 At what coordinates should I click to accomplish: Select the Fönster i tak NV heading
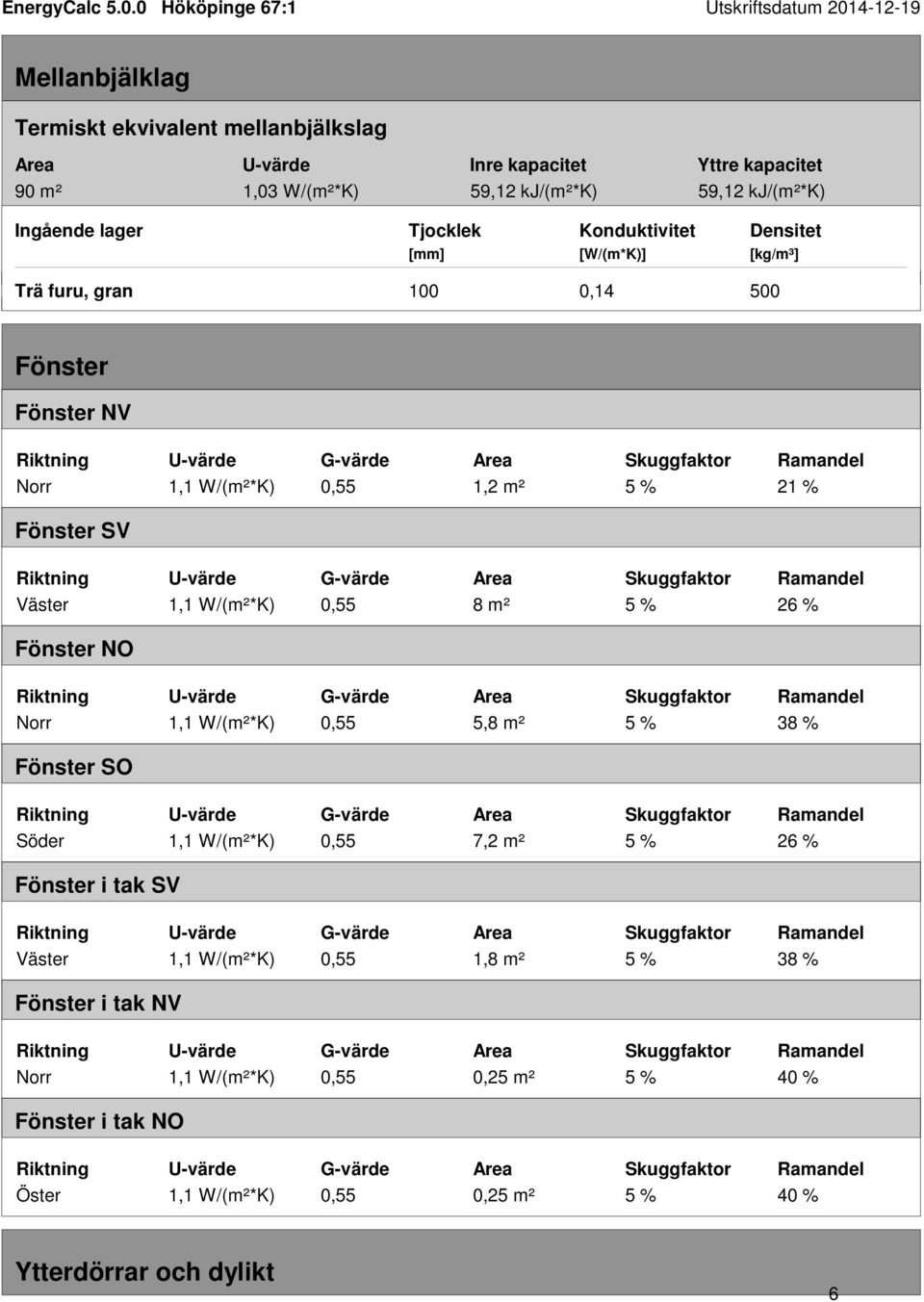pos(98,1003)
